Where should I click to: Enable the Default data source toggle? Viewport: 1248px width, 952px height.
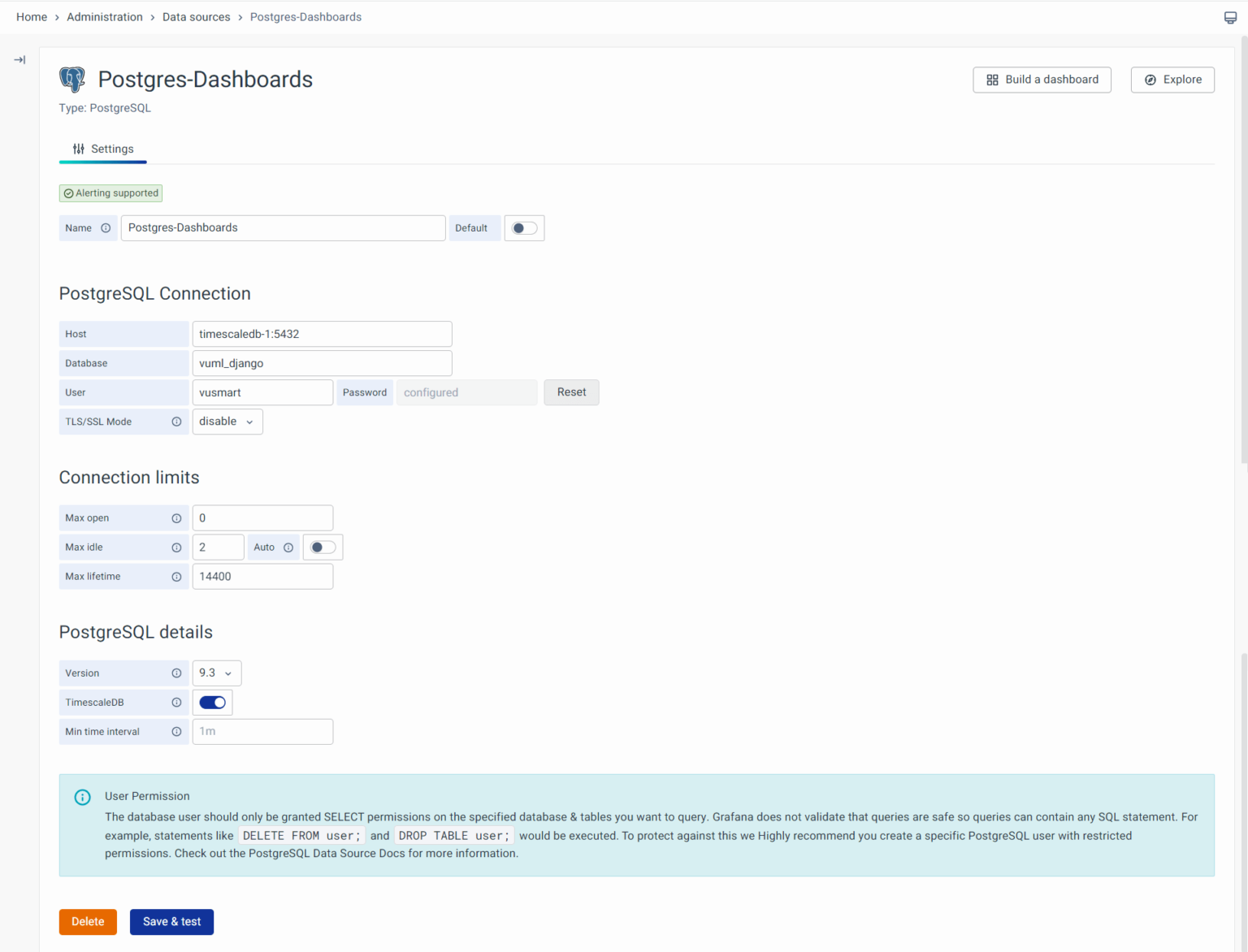pos(524,228)
